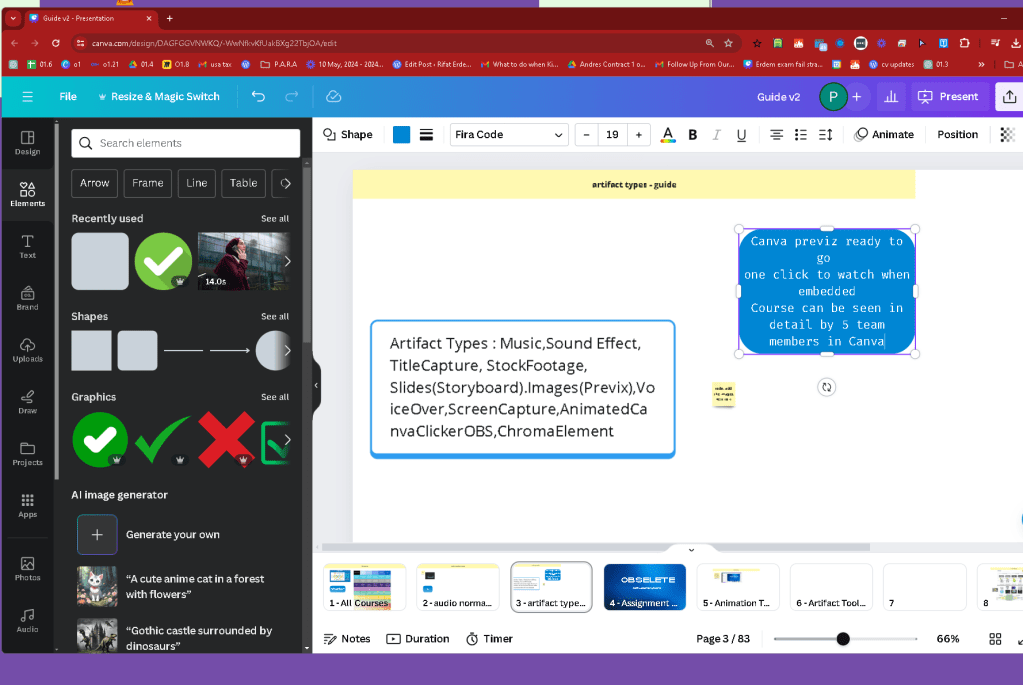Open the shape fill blue color swatch
Viewport: 1023px width, 685px height.
[401, 134]
